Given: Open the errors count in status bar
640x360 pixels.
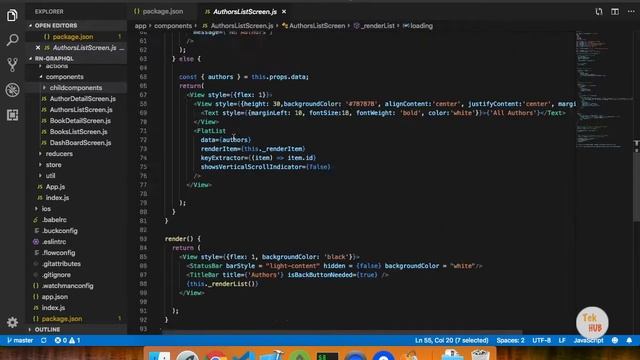Looking at the screenshot, I should coord(61,340).
